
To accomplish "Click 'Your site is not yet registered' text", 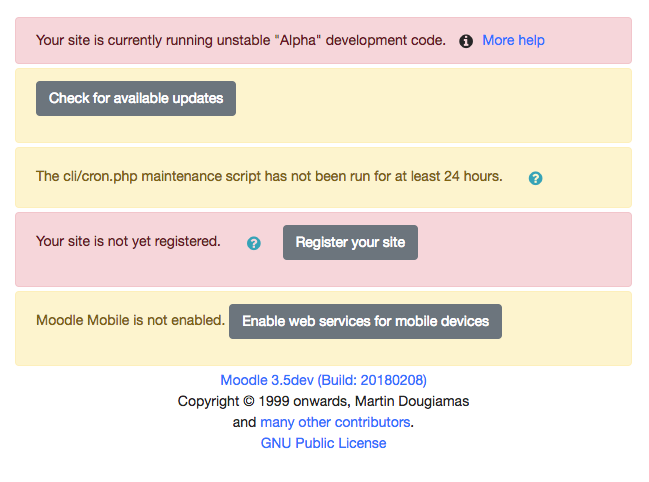I will (128, 241).
